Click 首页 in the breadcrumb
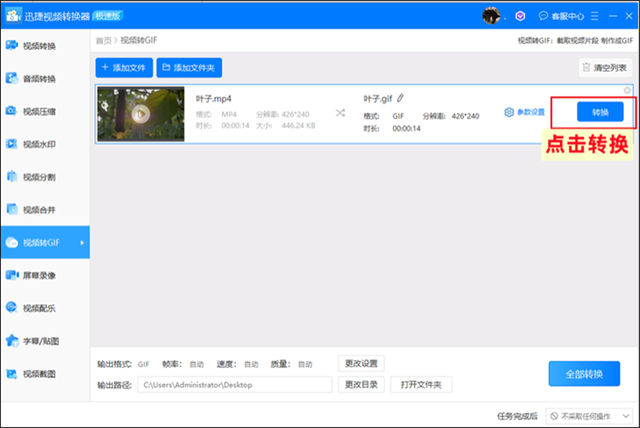The width and height of the screenshot is (640, 428). pyautogui.click(x=103, y=40)
